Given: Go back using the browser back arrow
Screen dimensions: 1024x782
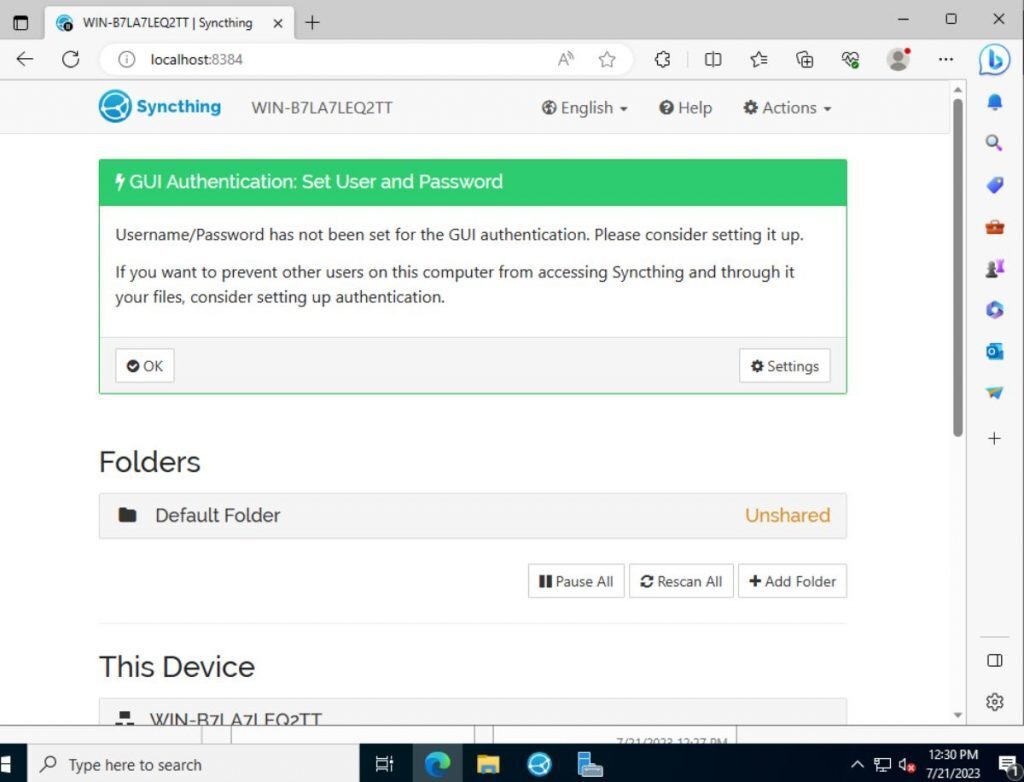Looking at the screenshot, I should pyautogui.click(x=25, y=59).
